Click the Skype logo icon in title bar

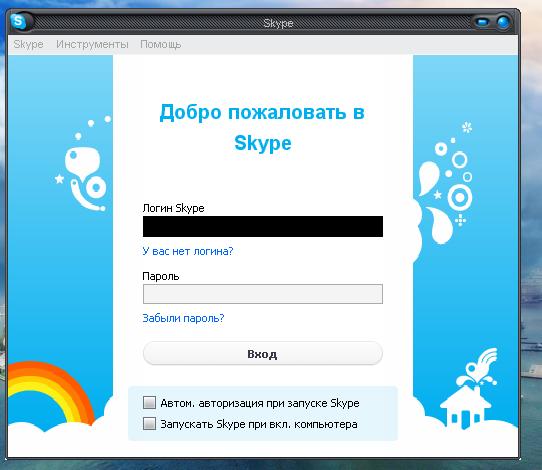pos(19,22)
